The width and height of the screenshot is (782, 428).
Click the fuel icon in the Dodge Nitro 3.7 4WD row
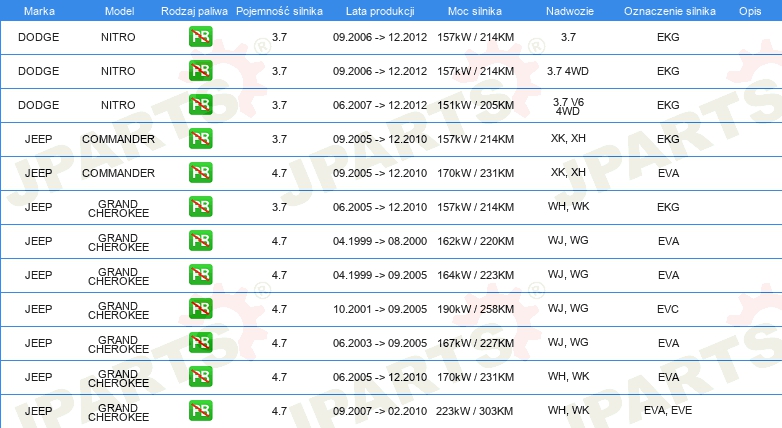click(x=200, y=70)
